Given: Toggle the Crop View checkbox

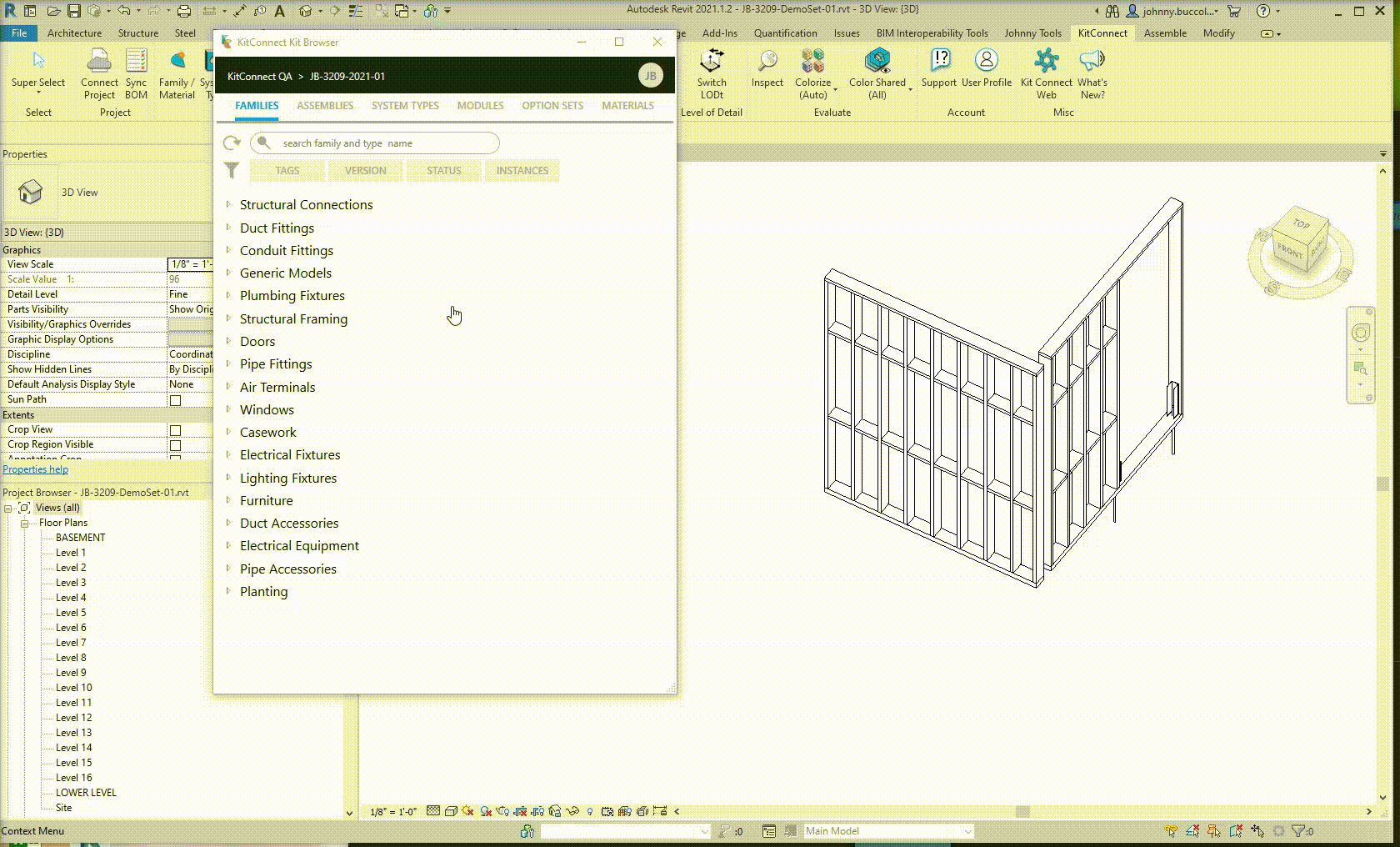Looking at the screenshot, I should coord(175,430).
